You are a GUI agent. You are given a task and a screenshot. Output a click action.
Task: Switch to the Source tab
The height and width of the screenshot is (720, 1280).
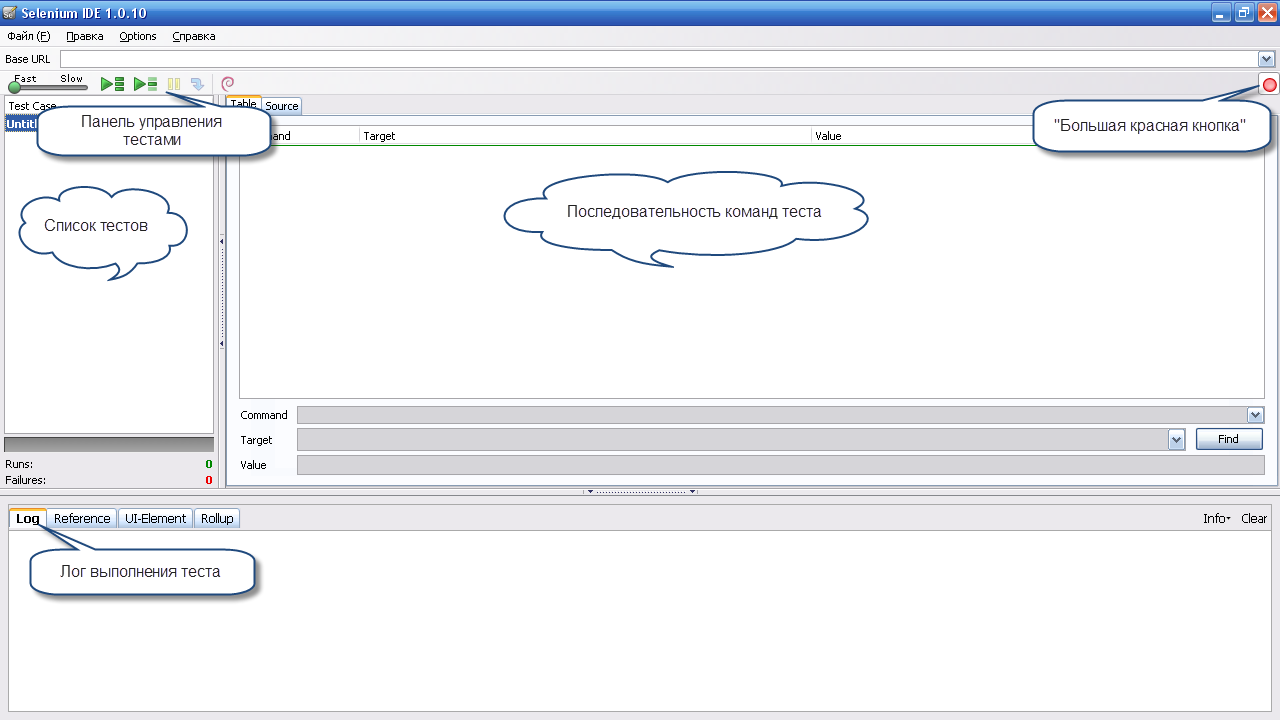coord(282,105)
